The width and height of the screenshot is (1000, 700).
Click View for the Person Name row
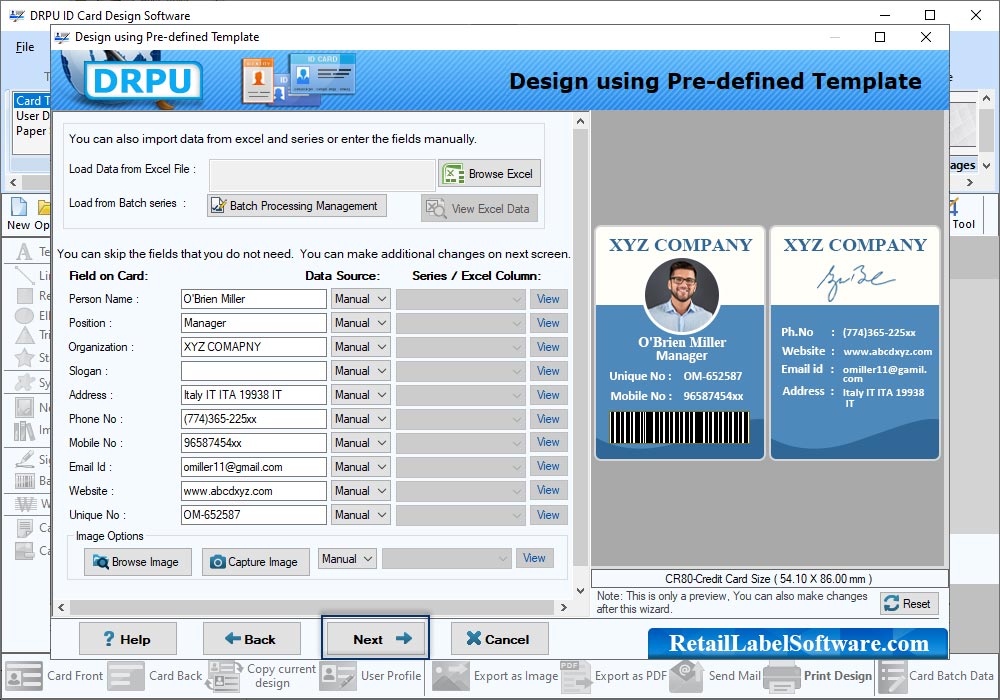pos(548,299)
